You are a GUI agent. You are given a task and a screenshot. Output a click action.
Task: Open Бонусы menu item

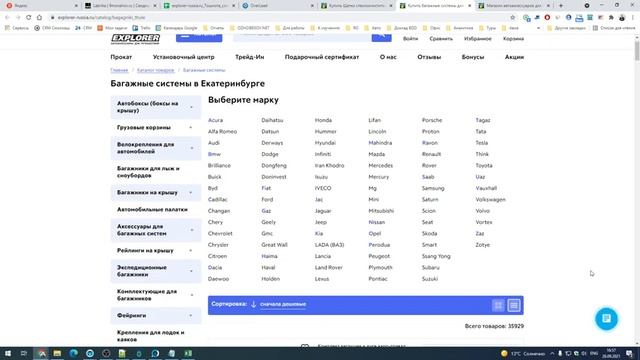click(473, 57)
